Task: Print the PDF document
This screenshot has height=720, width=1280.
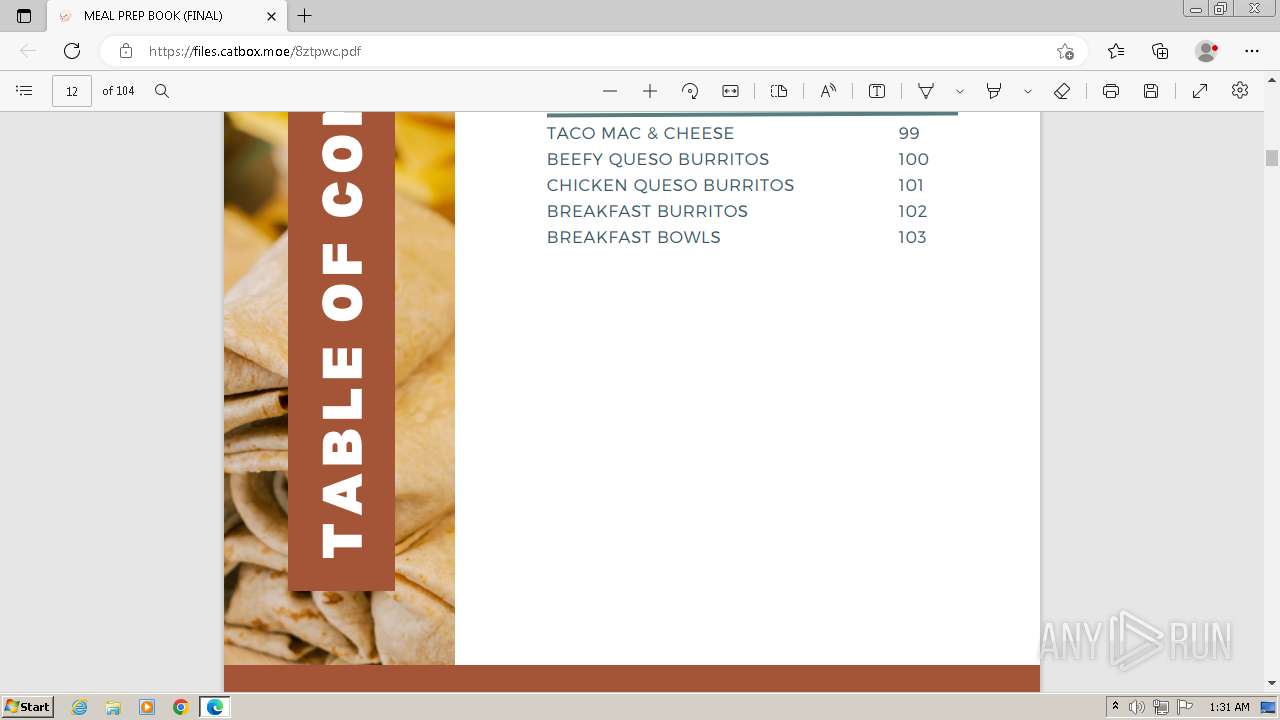Action: click(x=1111, y=91)
